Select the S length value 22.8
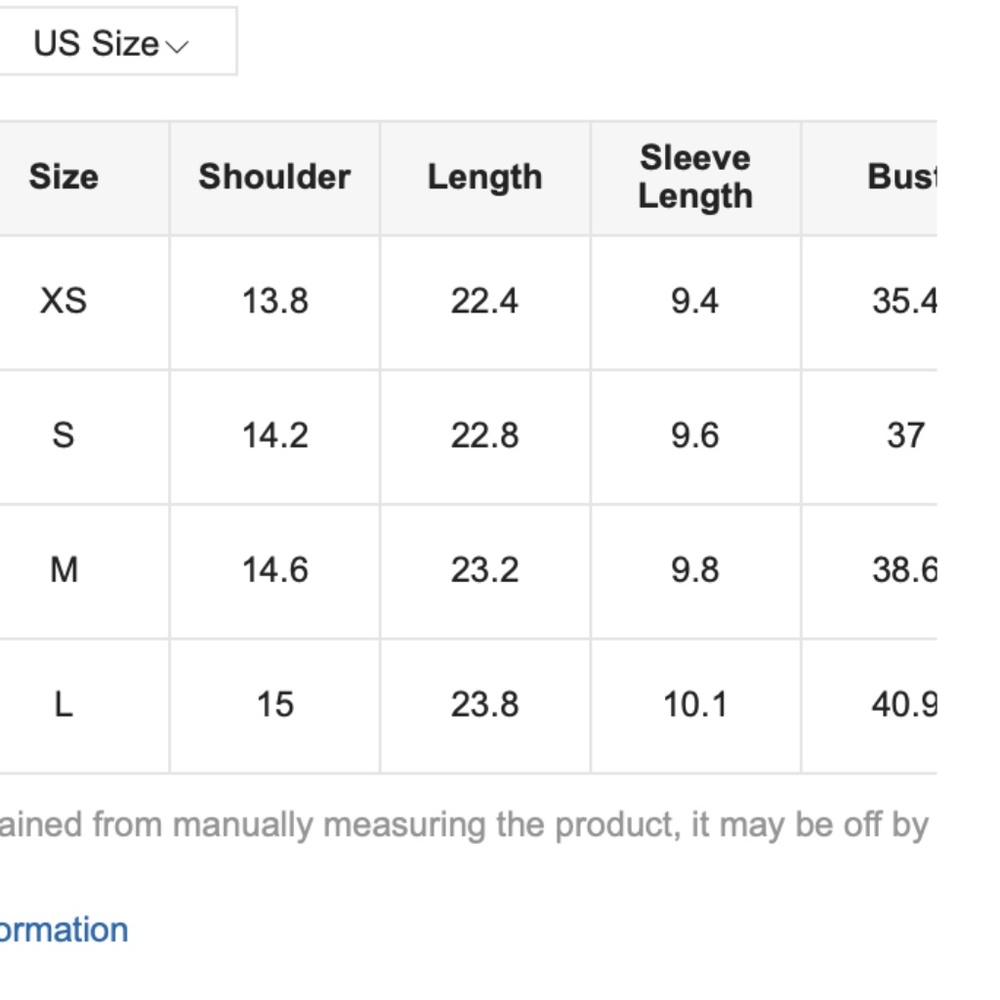The height and width of the screenshot is (1000, 1000). coord(484,435)
